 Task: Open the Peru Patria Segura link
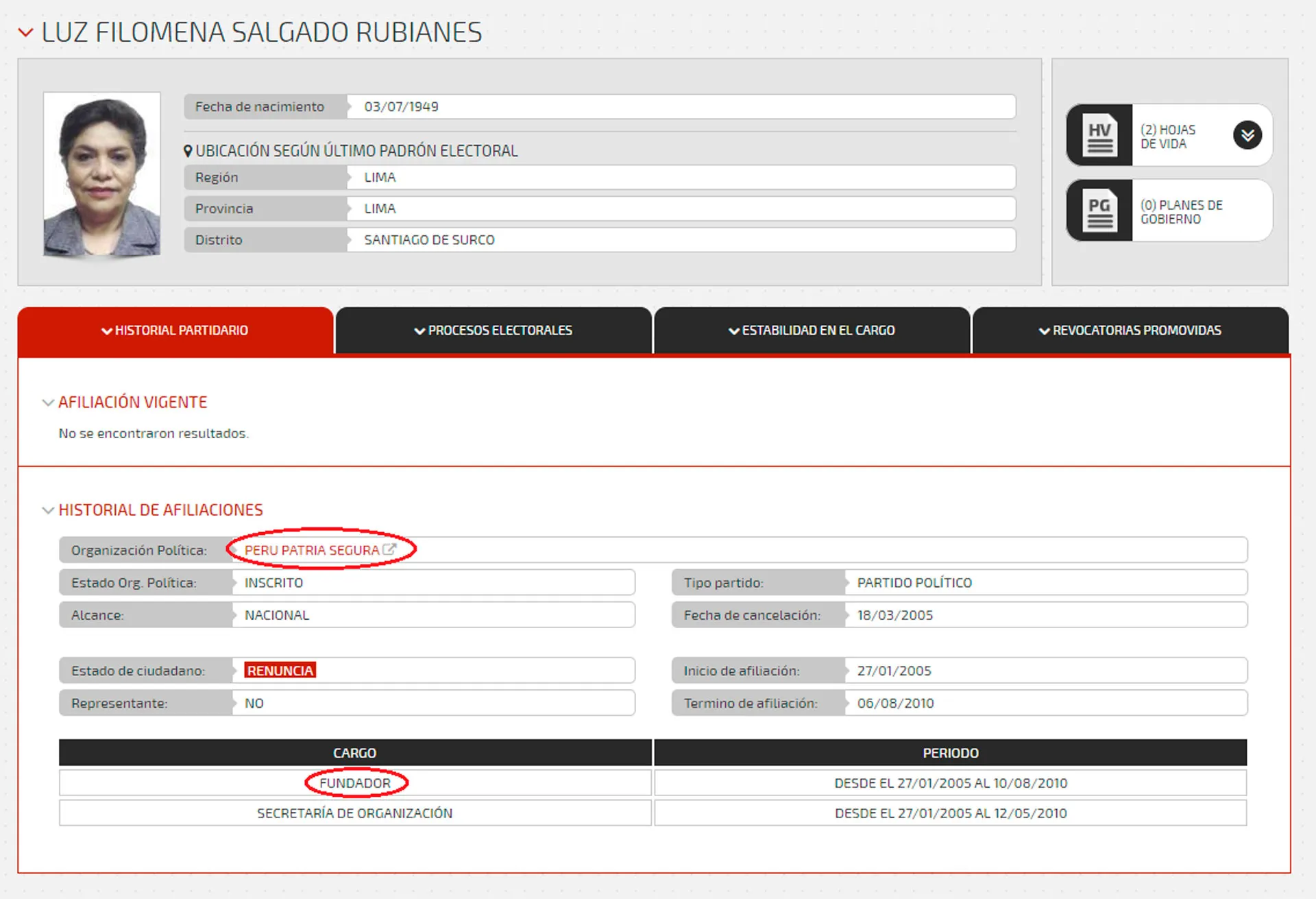[x=312, y=550]
